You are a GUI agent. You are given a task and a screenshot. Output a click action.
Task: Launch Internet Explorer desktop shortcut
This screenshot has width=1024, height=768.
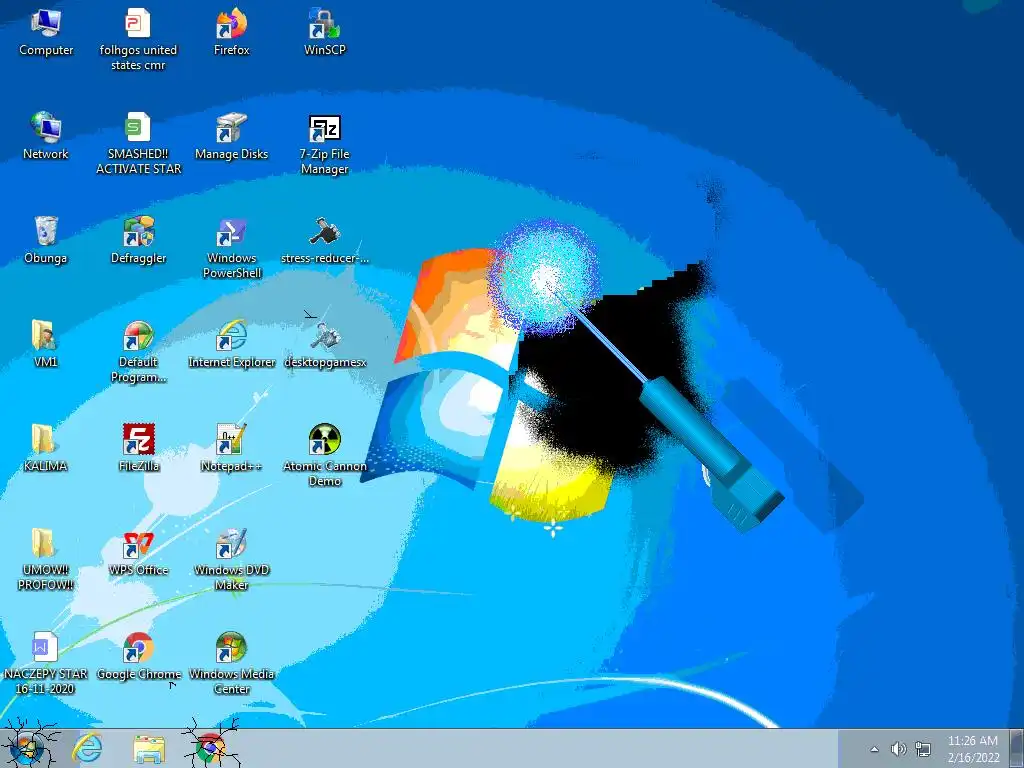(231, 344)
